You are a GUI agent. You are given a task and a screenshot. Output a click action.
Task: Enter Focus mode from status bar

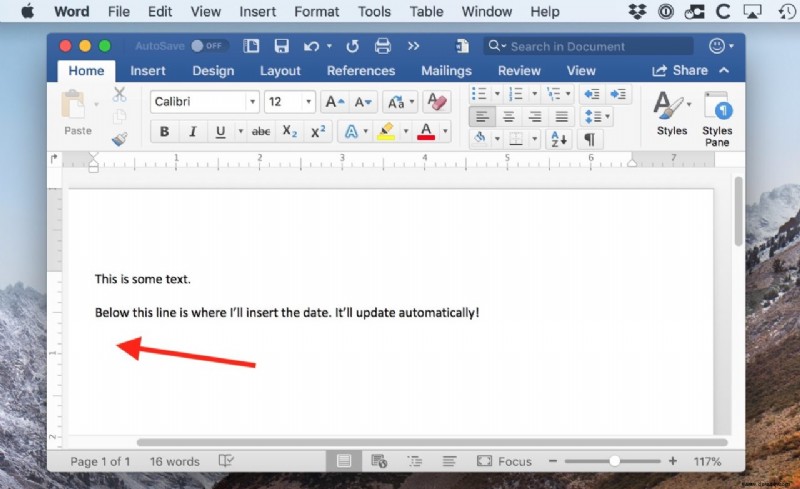(504, 461)
